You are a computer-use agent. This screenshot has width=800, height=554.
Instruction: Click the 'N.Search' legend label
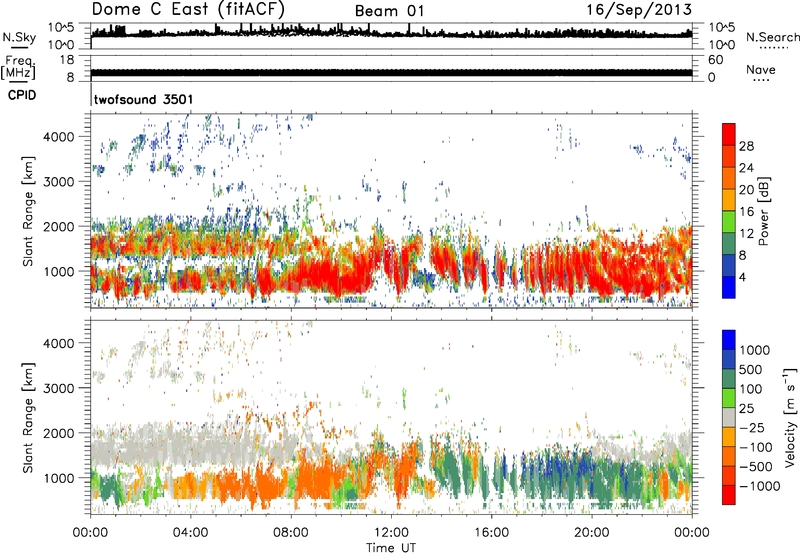click(x=773, y=37)
